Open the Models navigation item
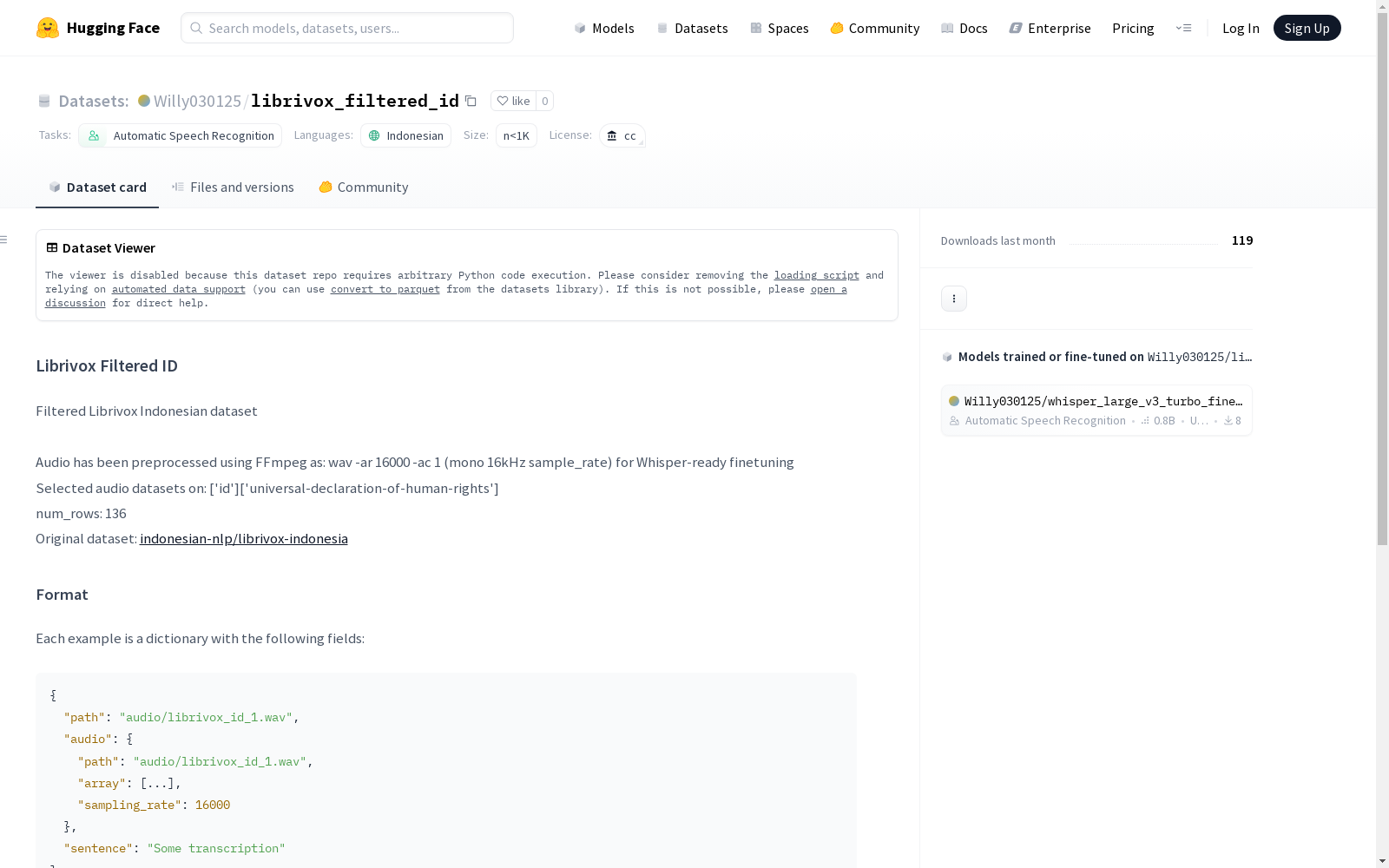 (x=604, y=28)
